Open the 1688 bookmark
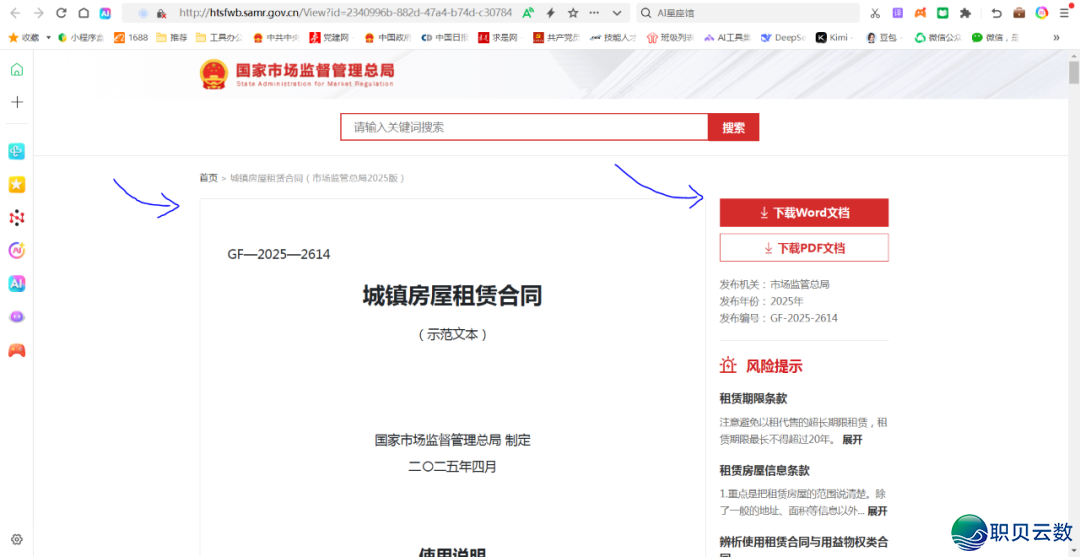Image resolution: width=1080 pixels, height=557 pixels. [131, 37]
